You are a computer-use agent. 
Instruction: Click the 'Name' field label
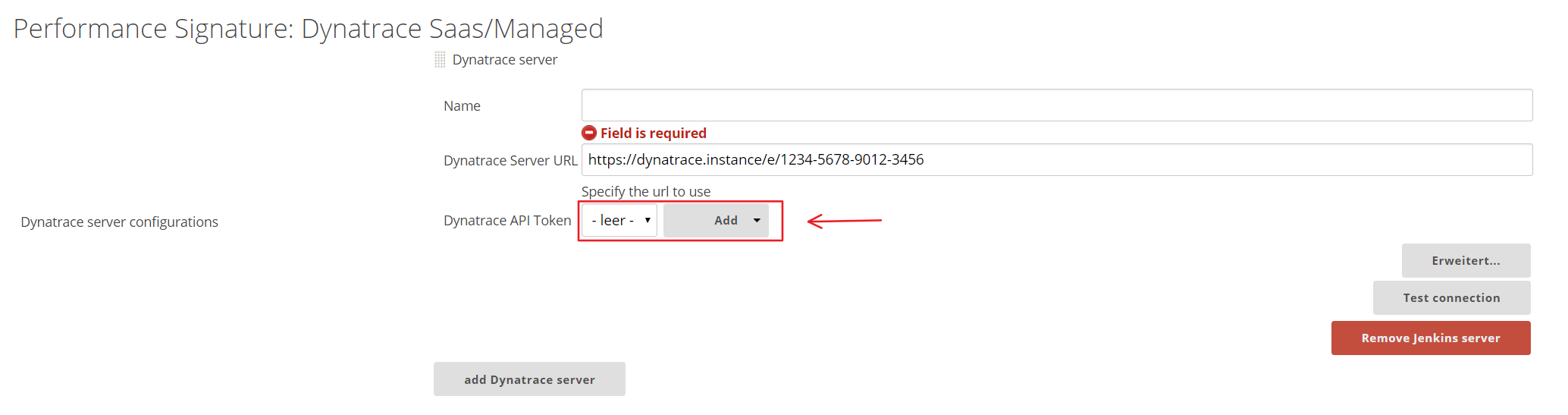462,106
